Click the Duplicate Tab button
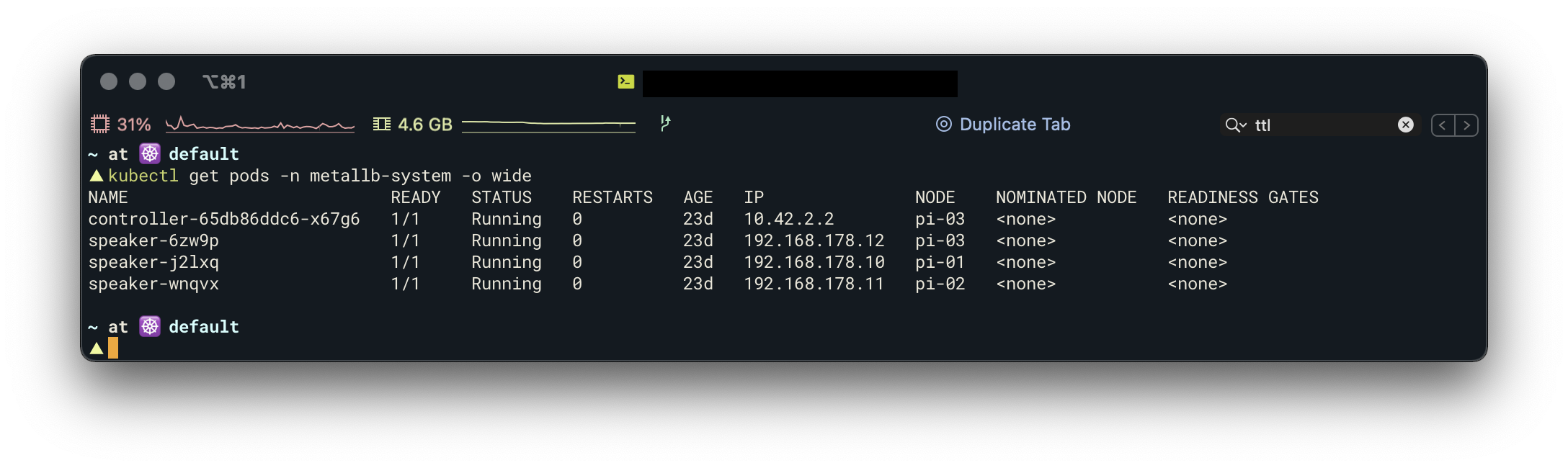Image resolution: width=1568 pixels, height=468 pixels. tap(1003, 125)
